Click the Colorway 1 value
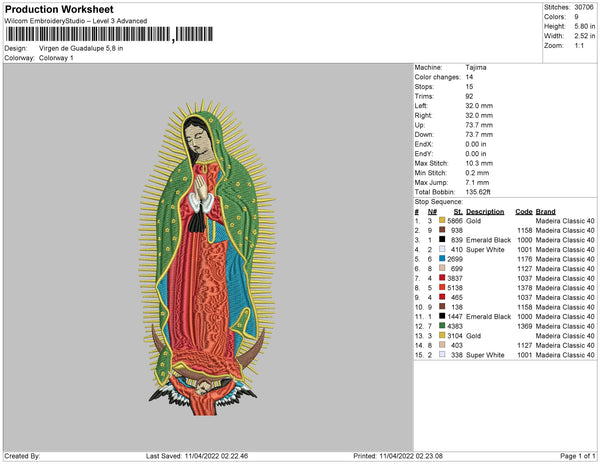 pyautogui.click(x=56, y=58)
